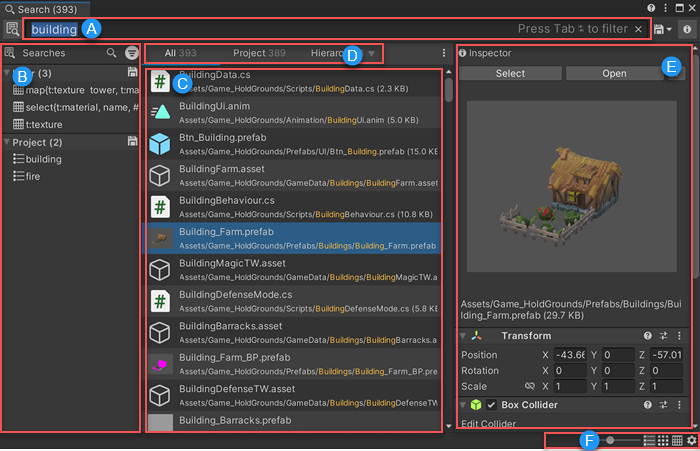Viewport: 700px width, 451px height.
Task: Collapse the Project saved searches group
Action: (8, 142)
